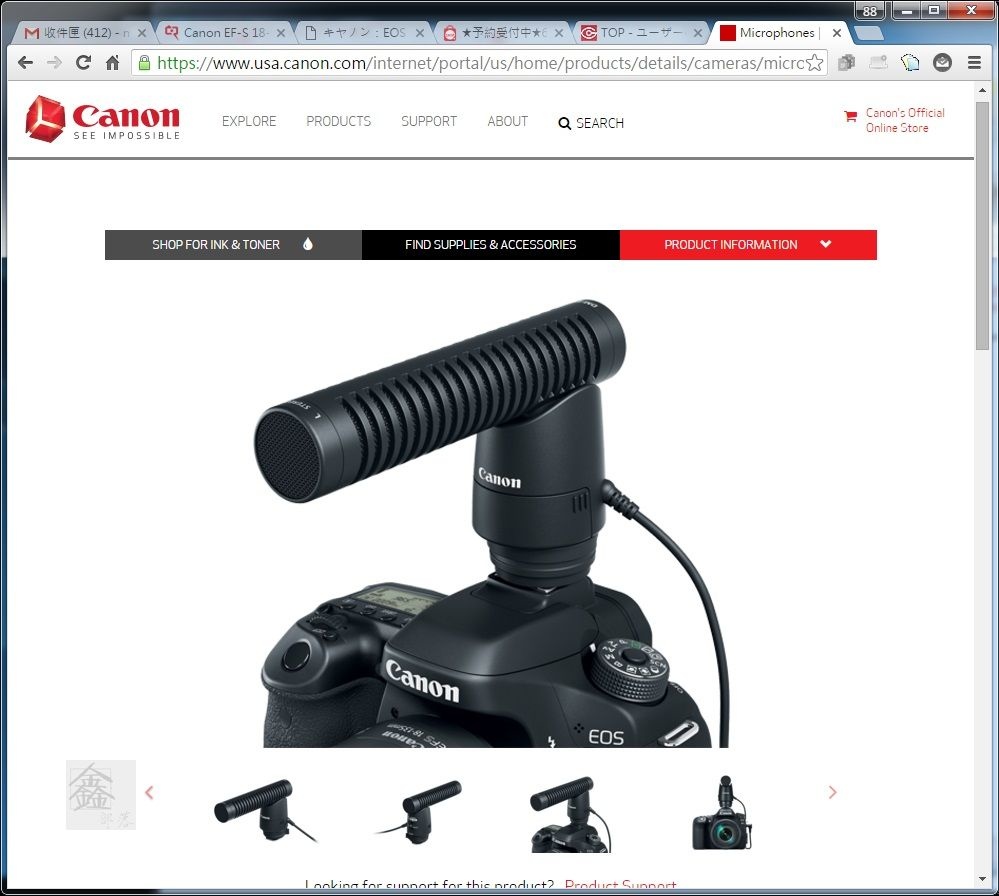Click FIND SUPPLIES & ACCESSORIES
The width and height of the screenshot is (999, 896).
[x=491, y=245]
